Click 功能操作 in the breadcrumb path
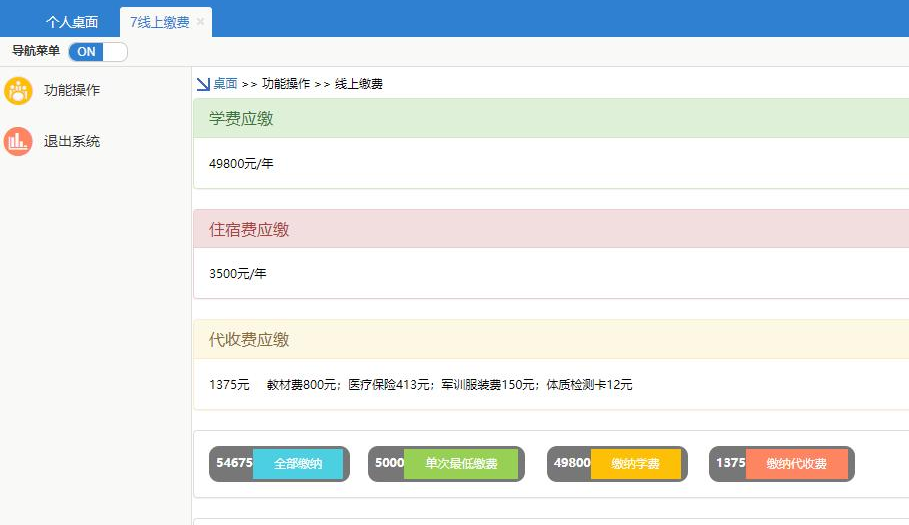The width and height of the screenshot is (909, 525). [286, 84]
